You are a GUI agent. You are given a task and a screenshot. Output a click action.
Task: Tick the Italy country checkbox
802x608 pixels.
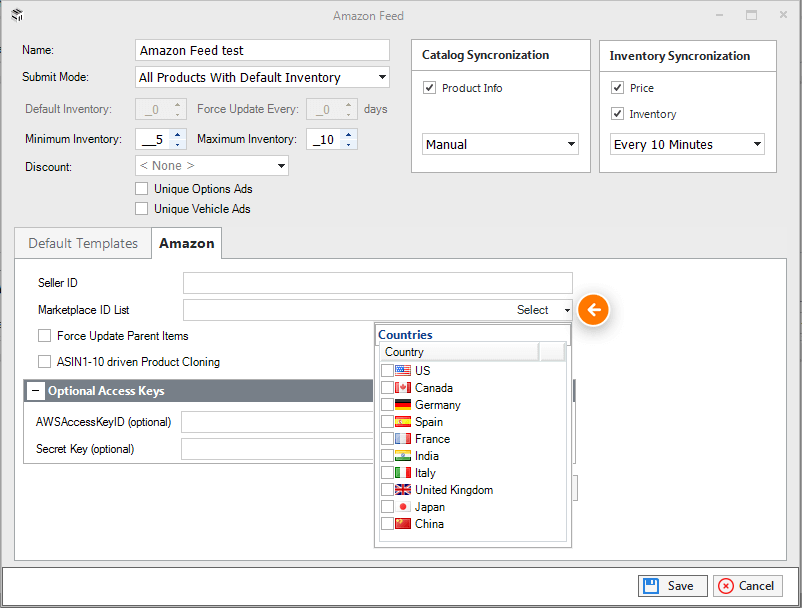[x=387, y=472]
